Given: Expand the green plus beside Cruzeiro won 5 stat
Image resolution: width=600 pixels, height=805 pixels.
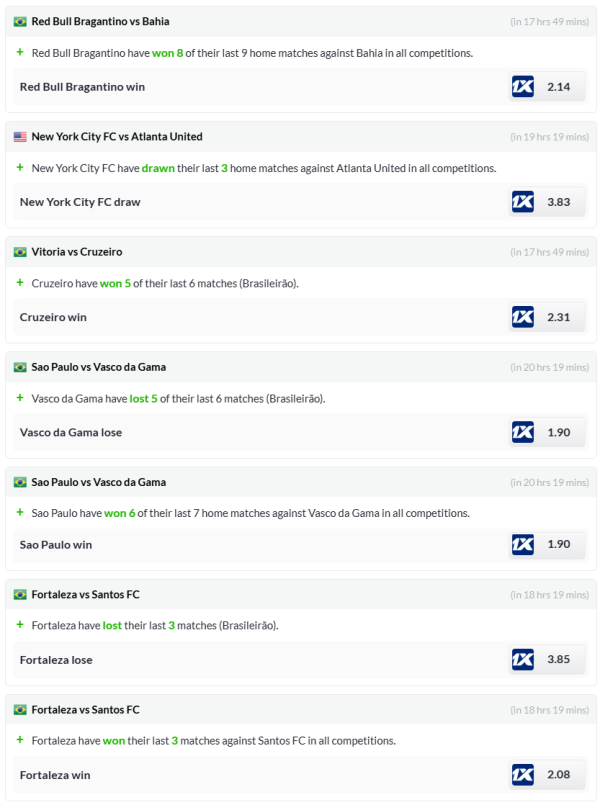Looking at the screenshot, I should click(20, 283).
